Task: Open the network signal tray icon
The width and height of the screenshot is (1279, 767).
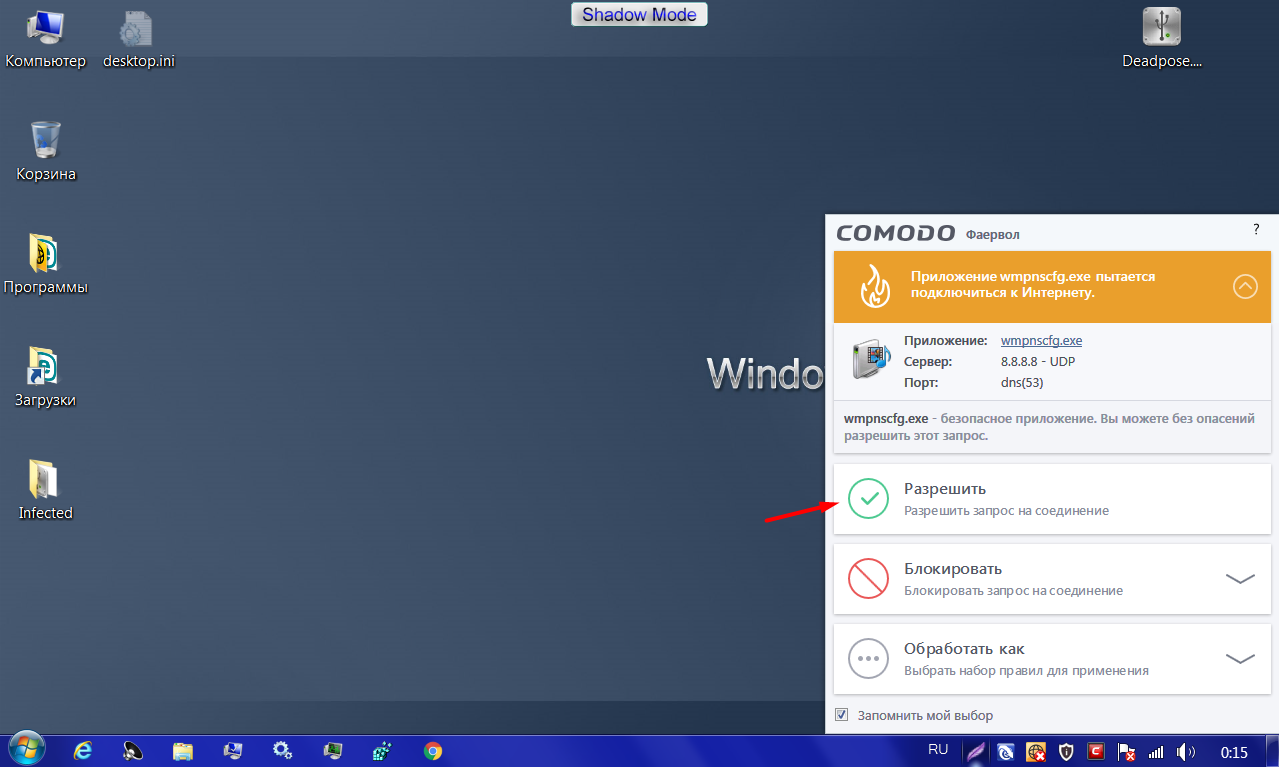Action: click(1156, 751)
